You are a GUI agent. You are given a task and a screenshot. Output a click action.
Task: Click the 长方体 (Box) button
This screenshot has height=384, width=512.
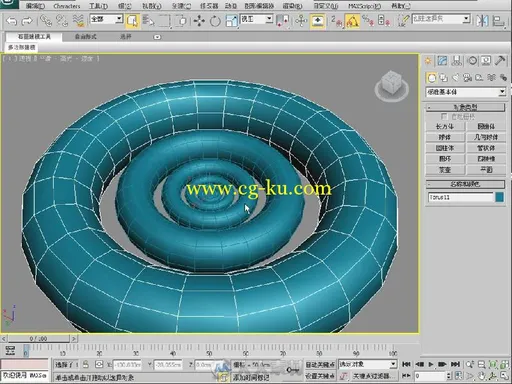pyautogui.click(x=445, y=127)
